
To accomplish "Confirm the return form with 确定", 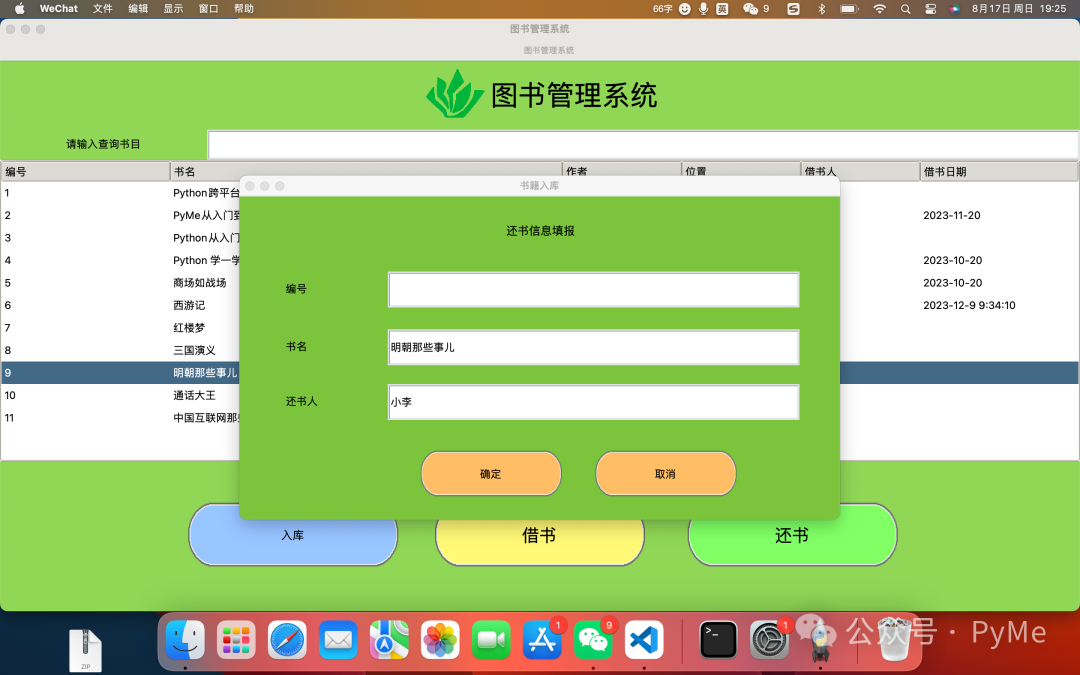I will coord(491,473).
